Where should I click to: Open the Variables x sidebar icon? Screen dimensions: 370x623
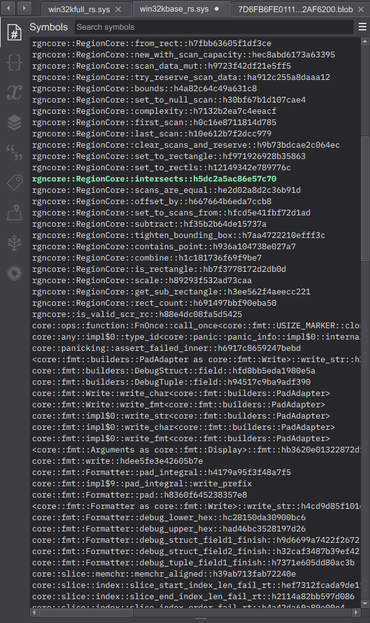(x=14, y=92)
